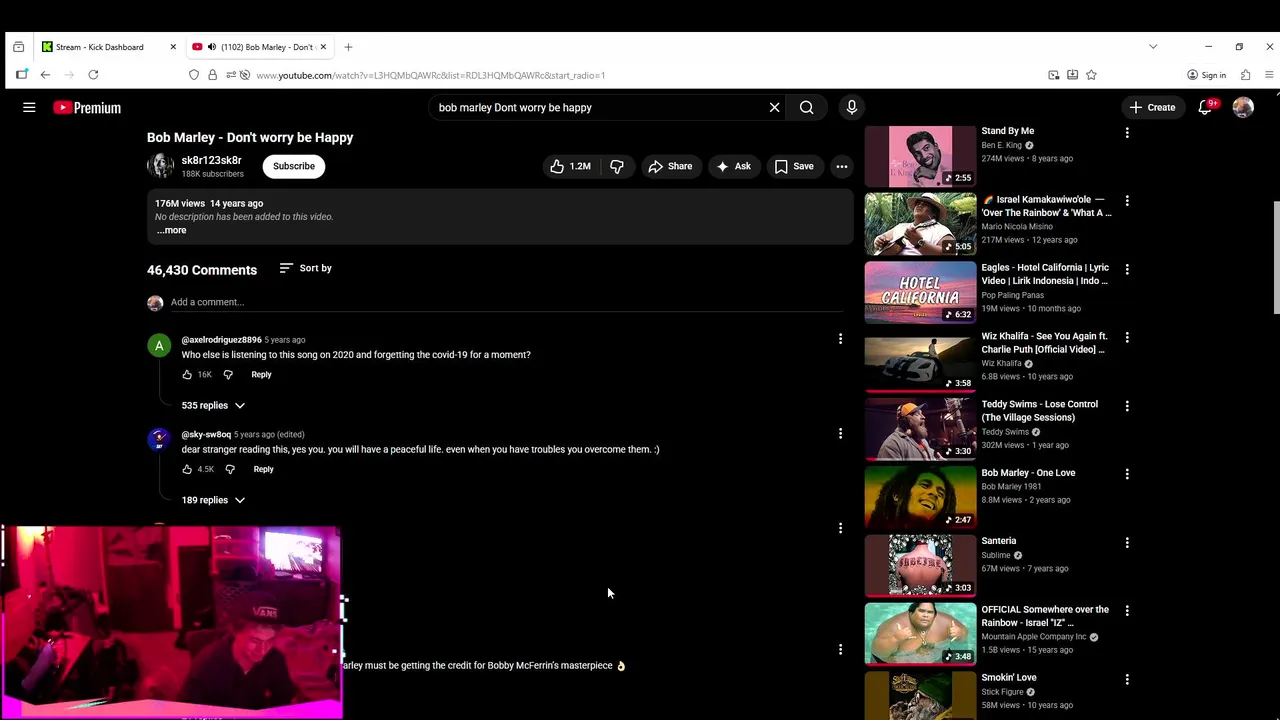Dislike the sky-sw8oq comment
The height and width of the screenshot is (720, 1280).
coord(230,469)
